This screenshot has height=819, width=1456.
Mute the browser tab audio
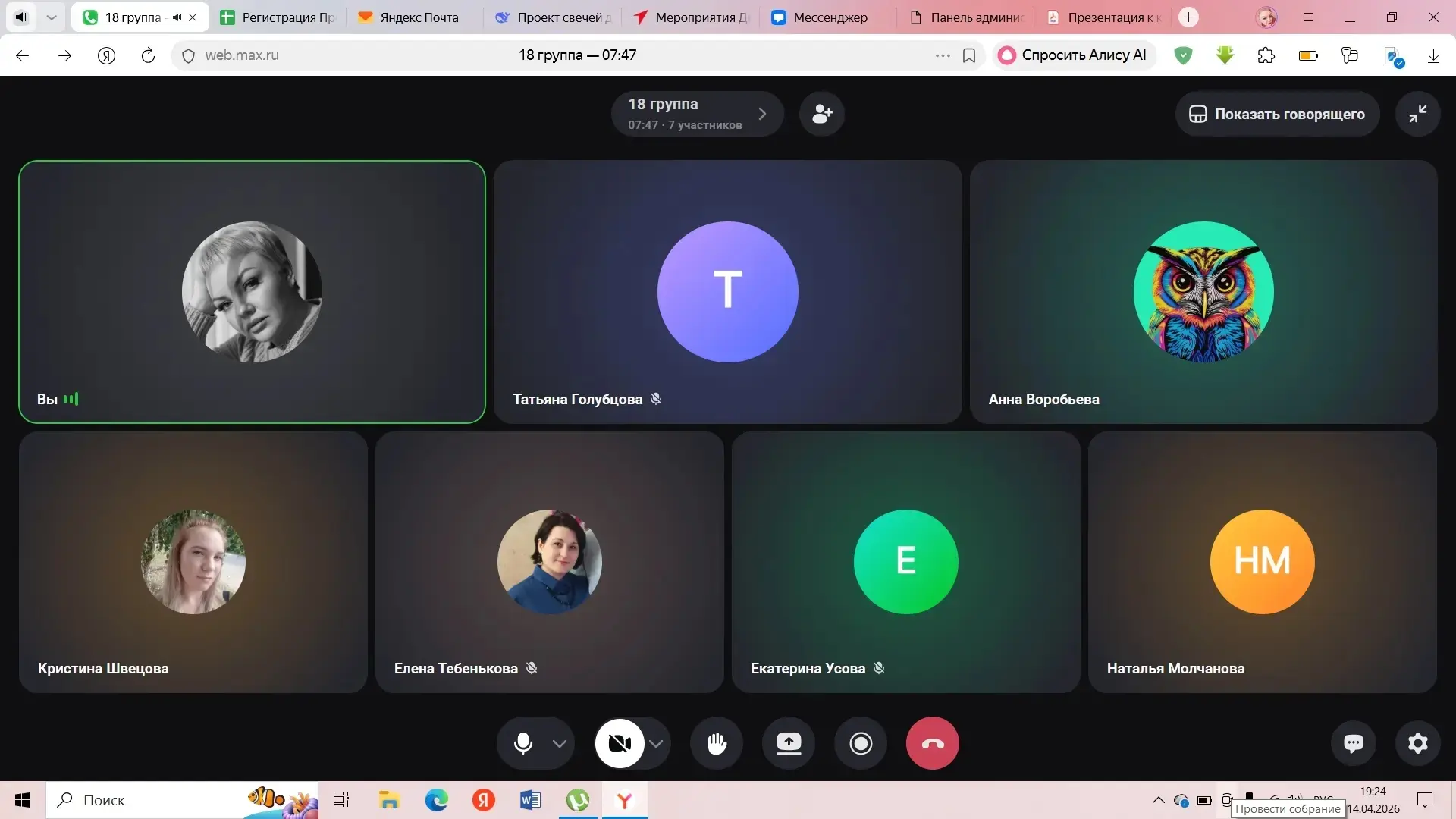tap(177, 17)
